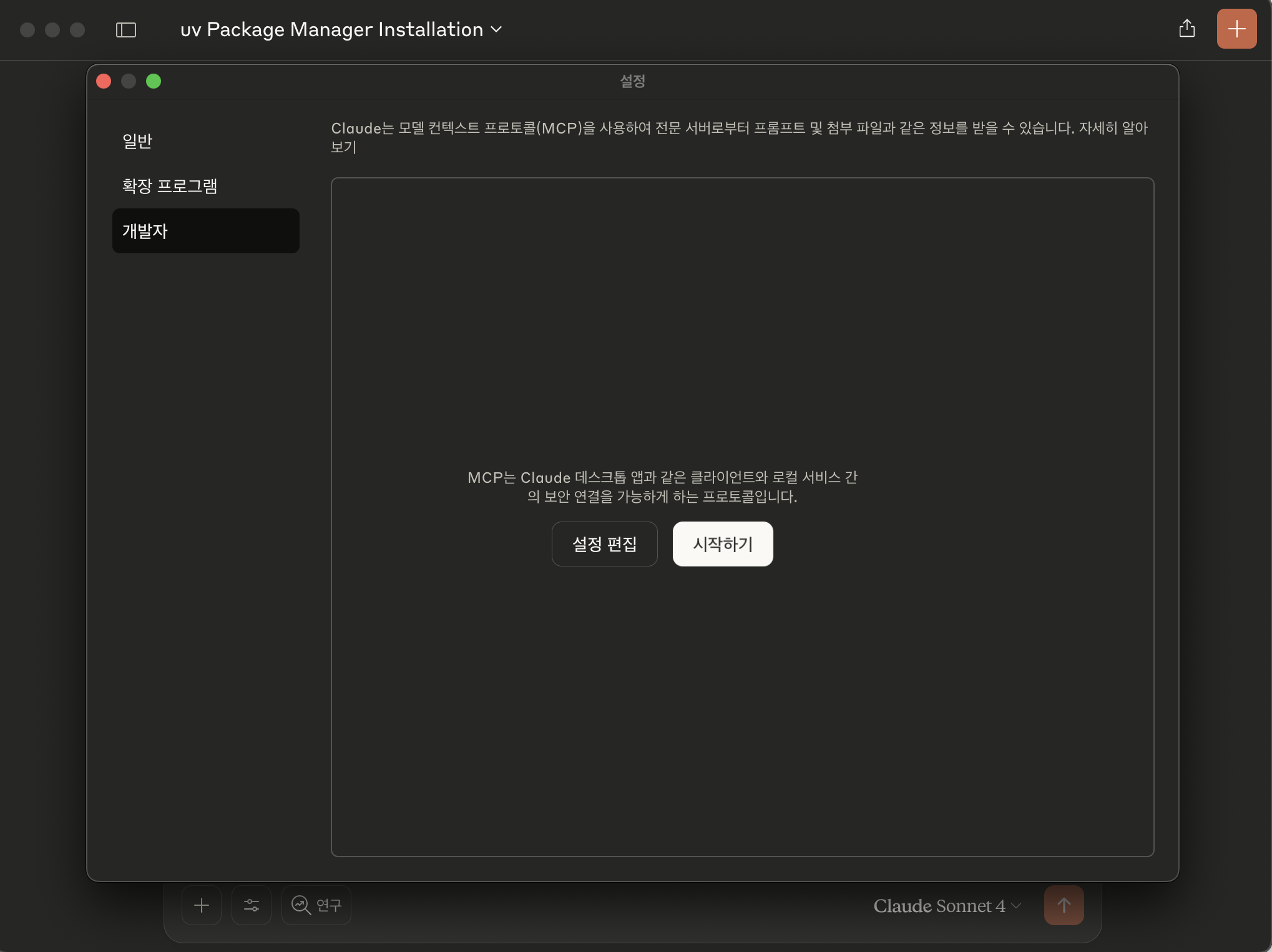Image resolution: width=1272 pixels, height=952 pixels.
Task: Click the share icon in title bar
Action: [1186, 29]
